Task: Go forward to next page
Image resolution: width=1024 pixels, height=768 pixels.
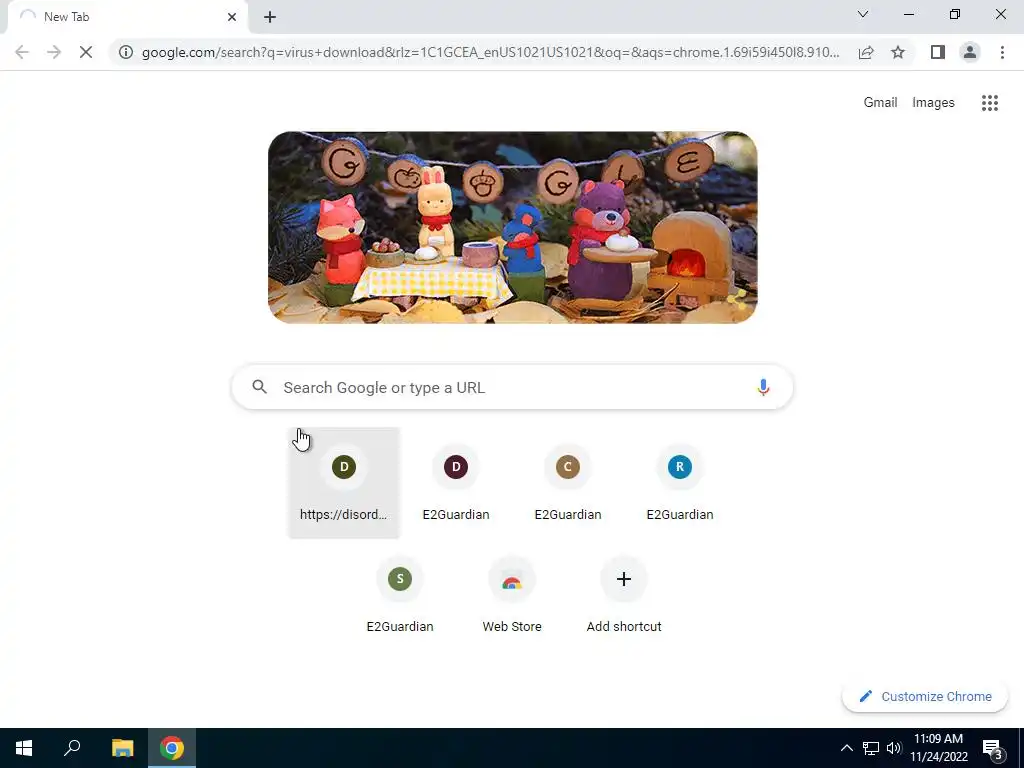Action: point(54,52)
